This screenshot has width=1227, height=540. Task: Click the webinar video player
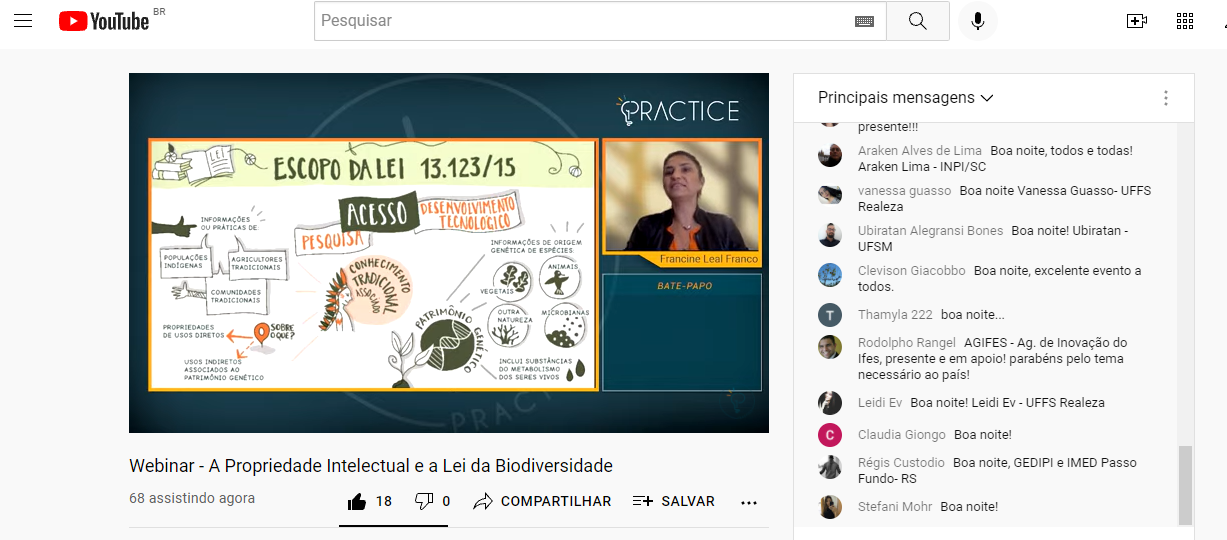[x=448, y=252]
